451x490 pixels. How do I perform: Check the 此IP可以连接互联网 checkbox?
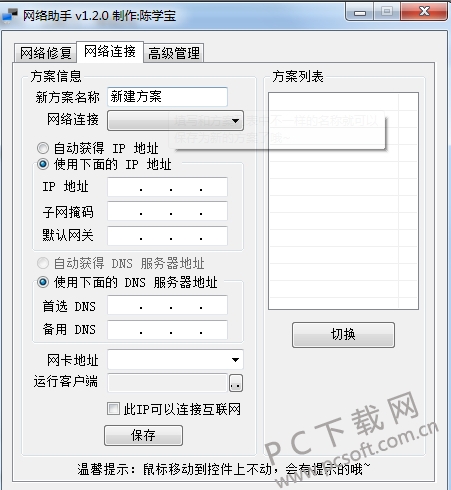[113, 409]
